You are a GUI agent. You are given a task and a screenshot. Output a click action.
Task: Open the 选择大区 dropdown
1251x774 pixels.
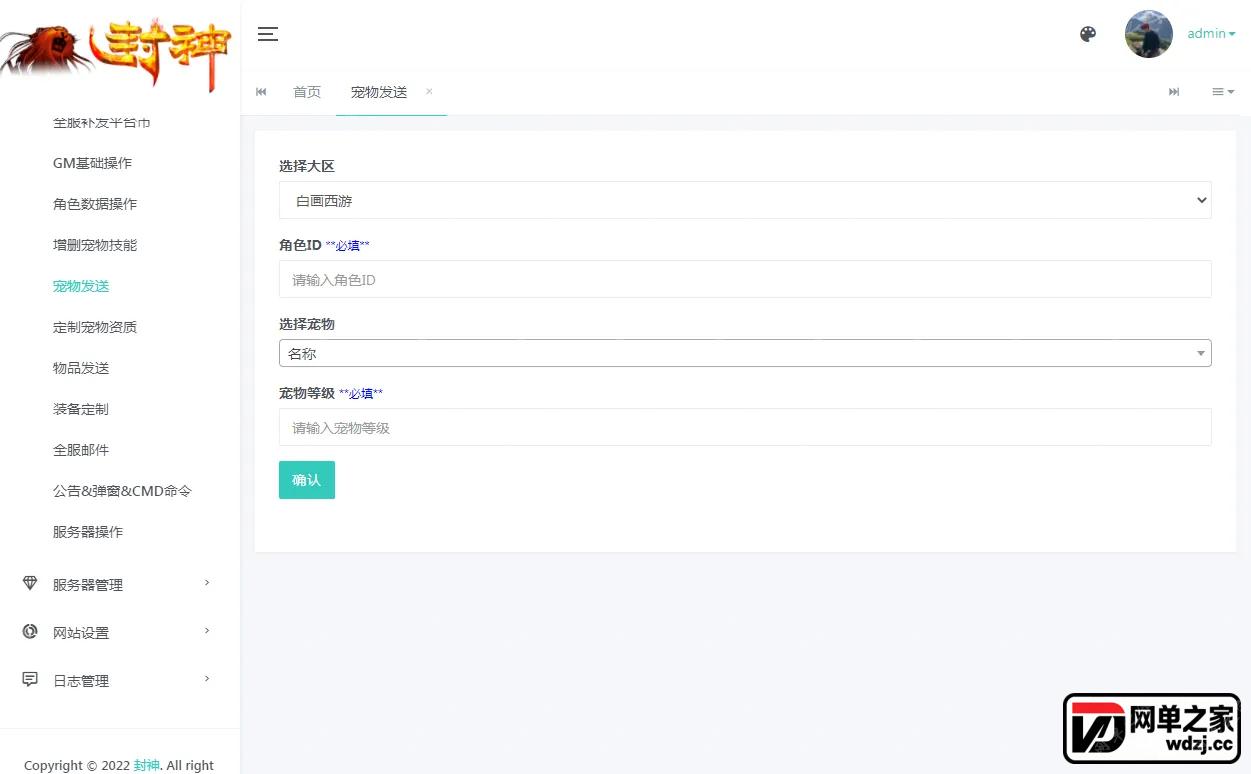[x=745, y=200]
